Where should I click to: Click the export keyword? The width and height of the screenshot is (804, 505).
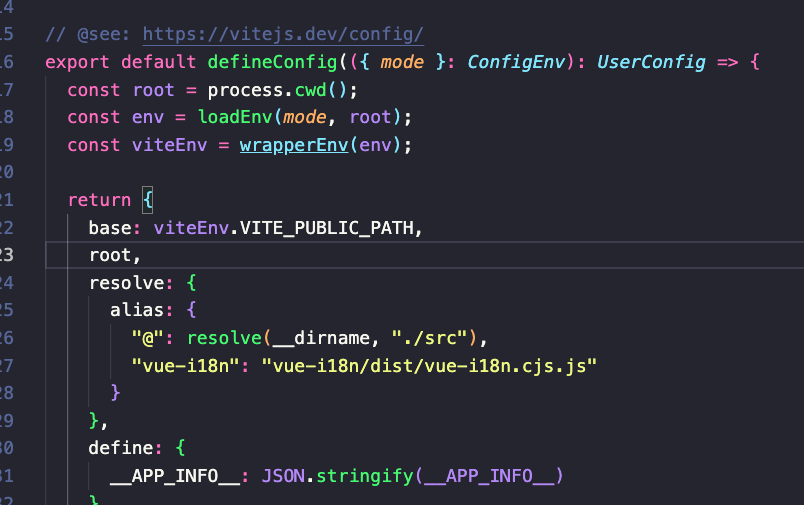[78, 62]
